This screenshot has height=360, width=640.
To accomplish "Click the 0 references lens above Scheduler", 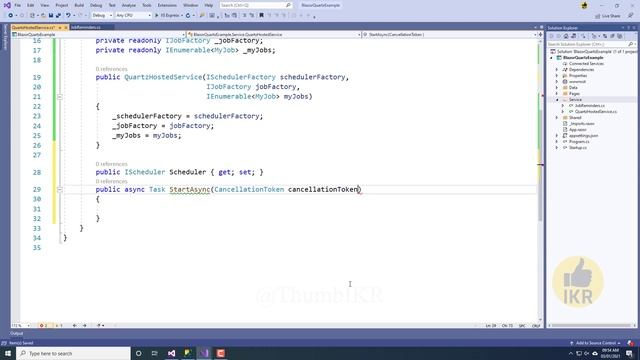I will click(111, 164).
